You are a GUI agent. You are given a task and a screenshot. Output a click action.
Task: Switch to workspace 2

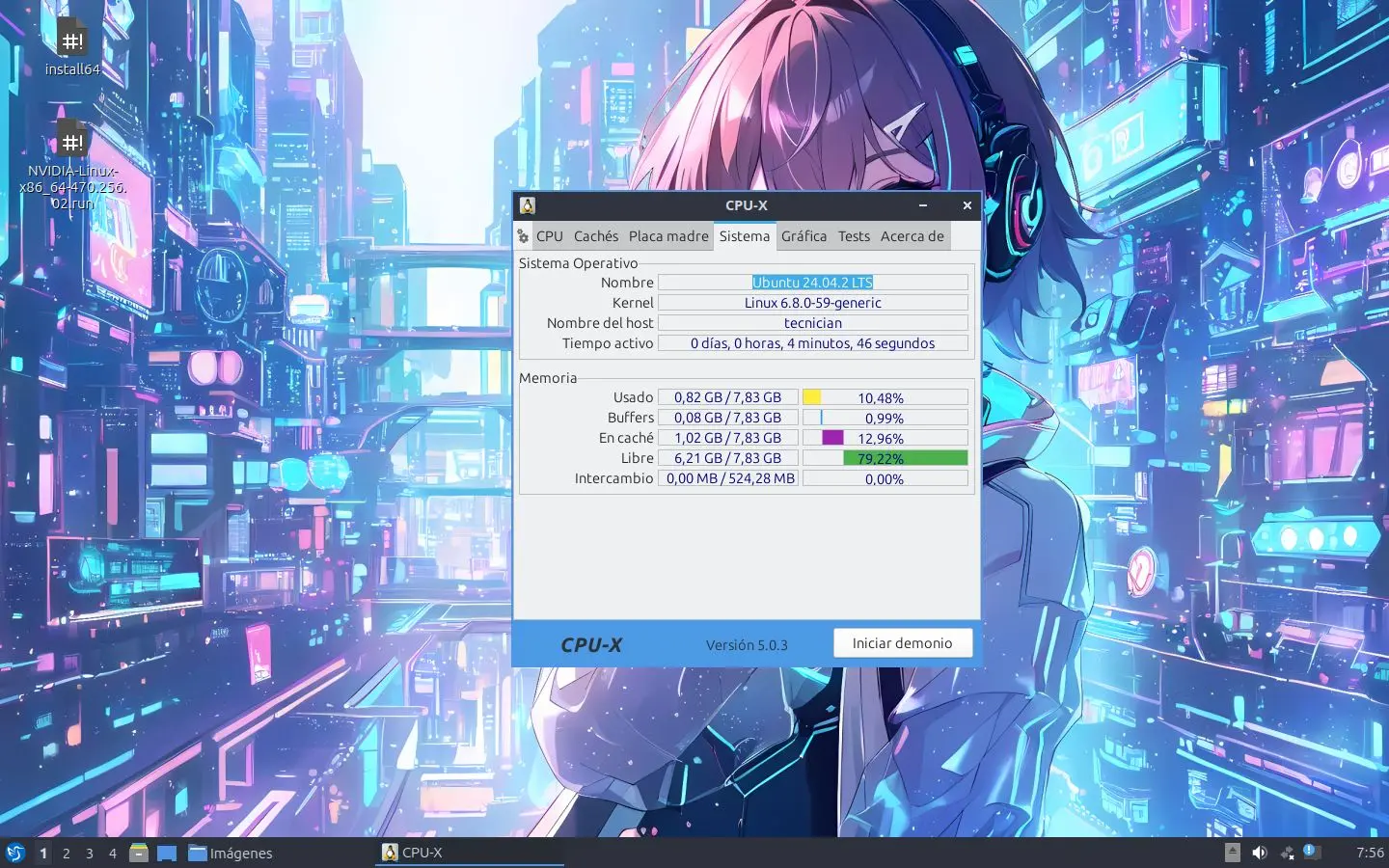pyautogui.click(x=67, y=853)
